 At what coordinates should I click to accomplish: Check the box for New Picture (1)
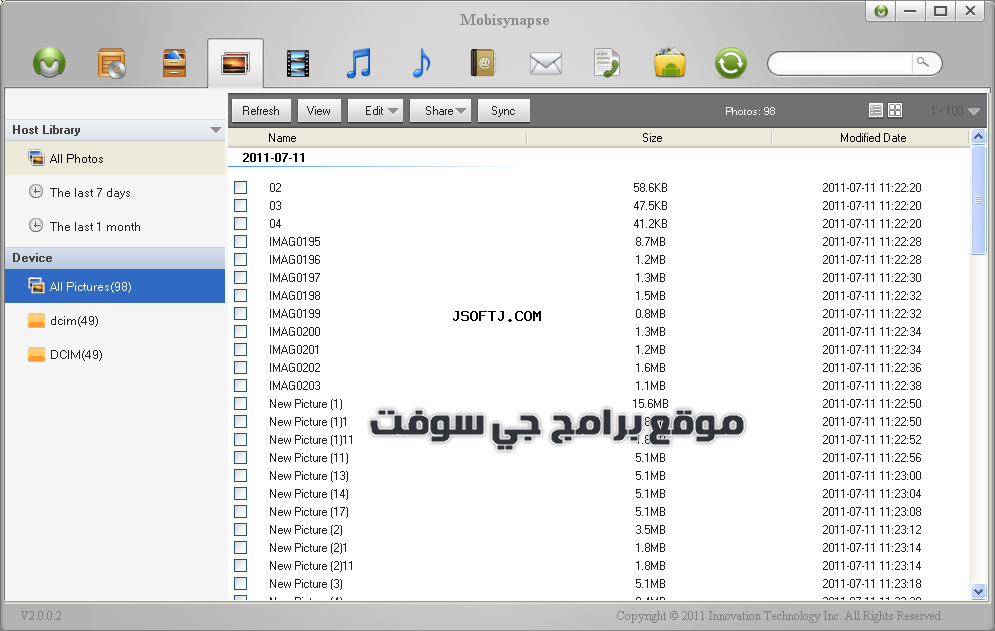point(241,403)
